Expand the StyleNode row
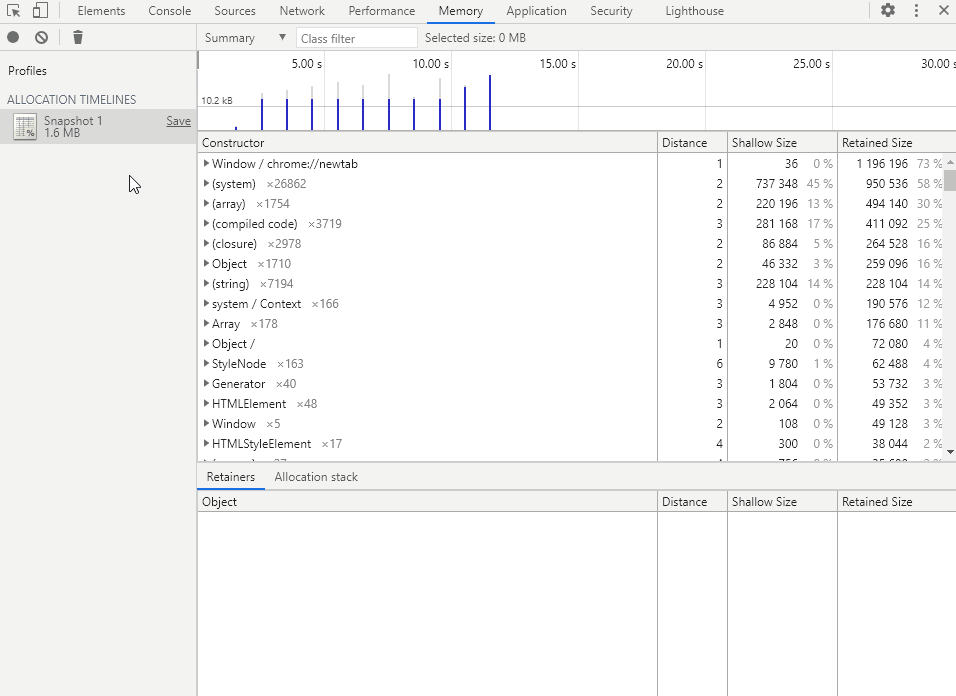 tap(206, 363)
